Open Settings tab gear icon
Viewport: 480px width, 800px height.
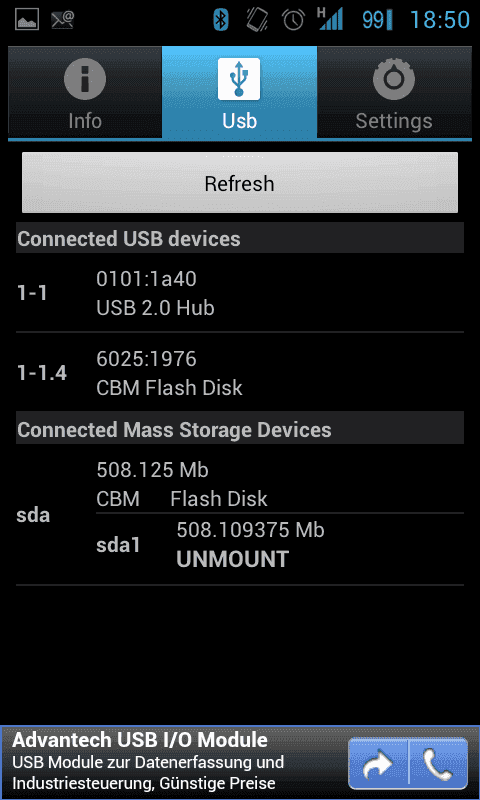pos(393,78)
